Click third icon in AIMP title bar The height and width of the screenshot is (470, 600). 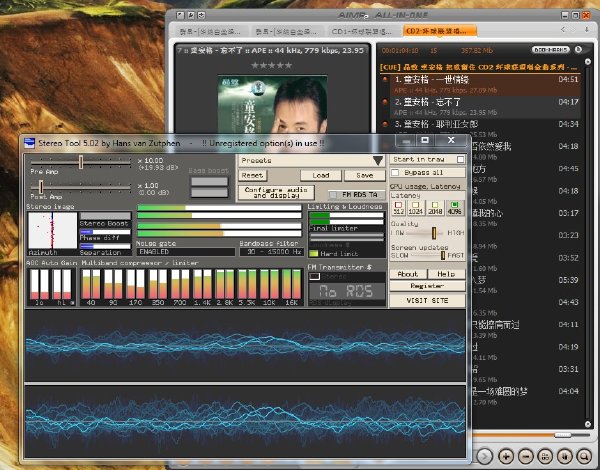tap(201, 15)
